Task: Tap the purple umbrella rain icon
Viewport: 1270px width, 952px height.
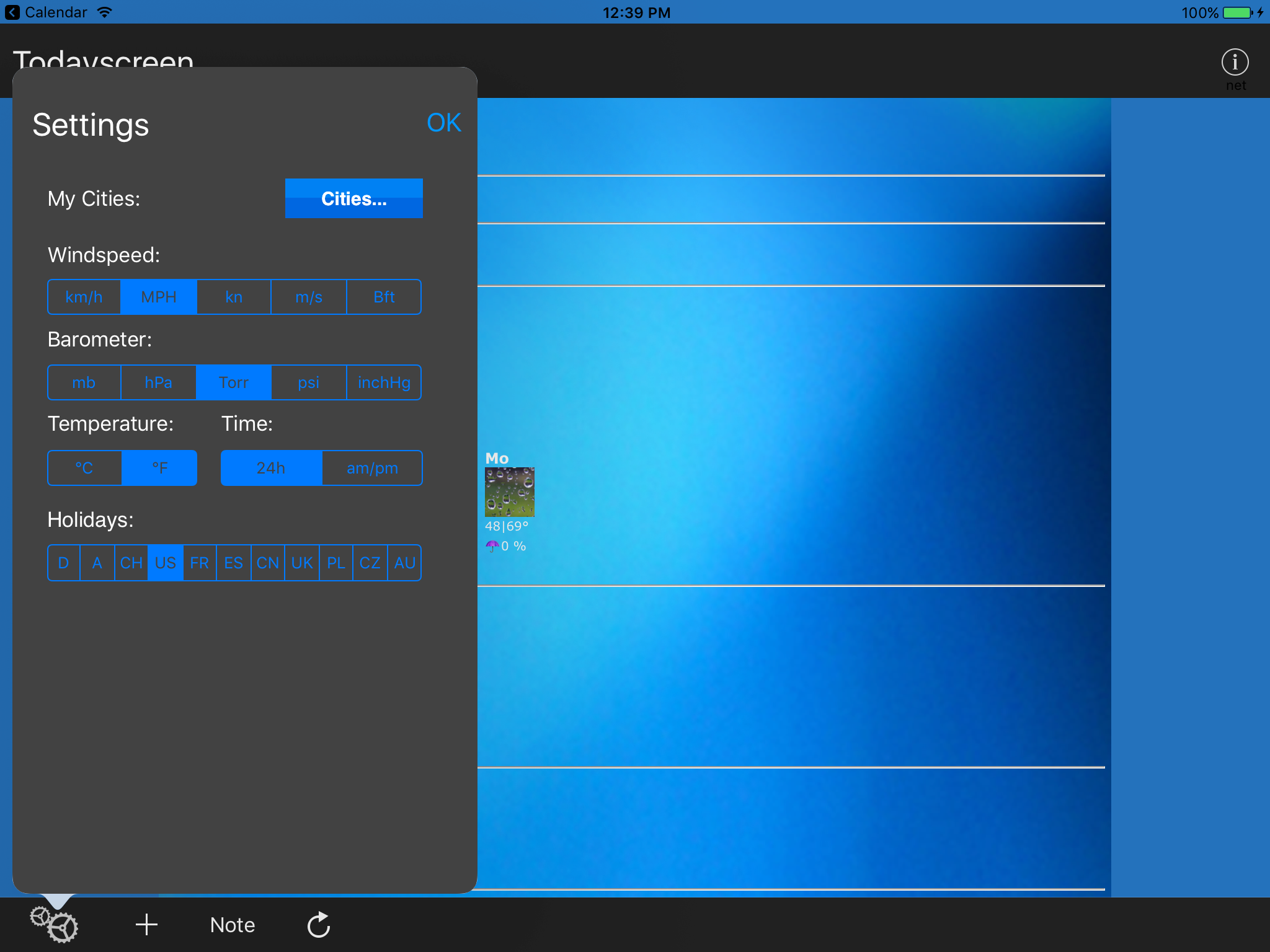Action: [x=492, y=546]
